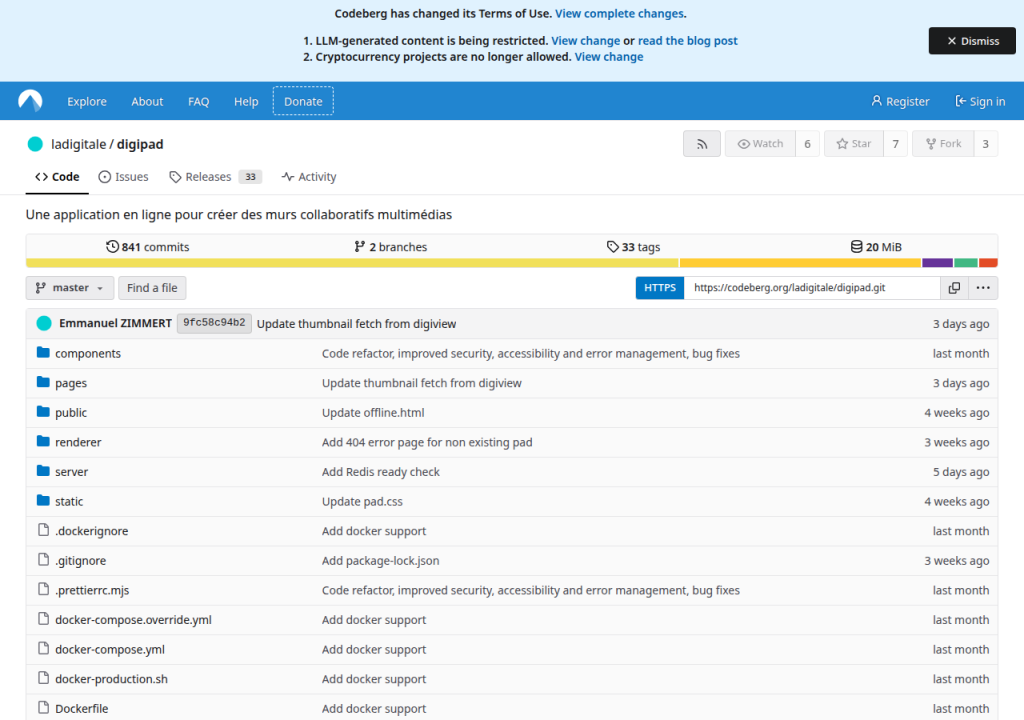The image size is (1024, 720).
Task: Click the purple language bar segment
Action: [937, 263]
